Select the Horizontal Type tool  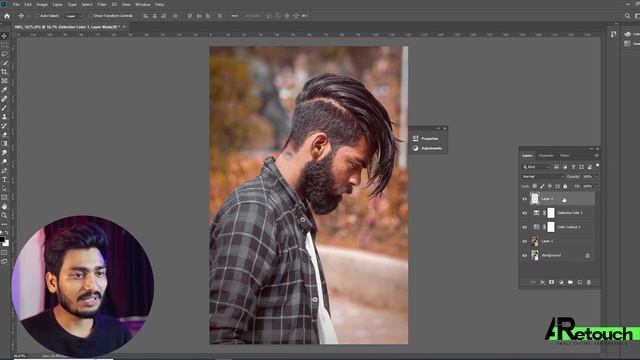pos(4,180)
